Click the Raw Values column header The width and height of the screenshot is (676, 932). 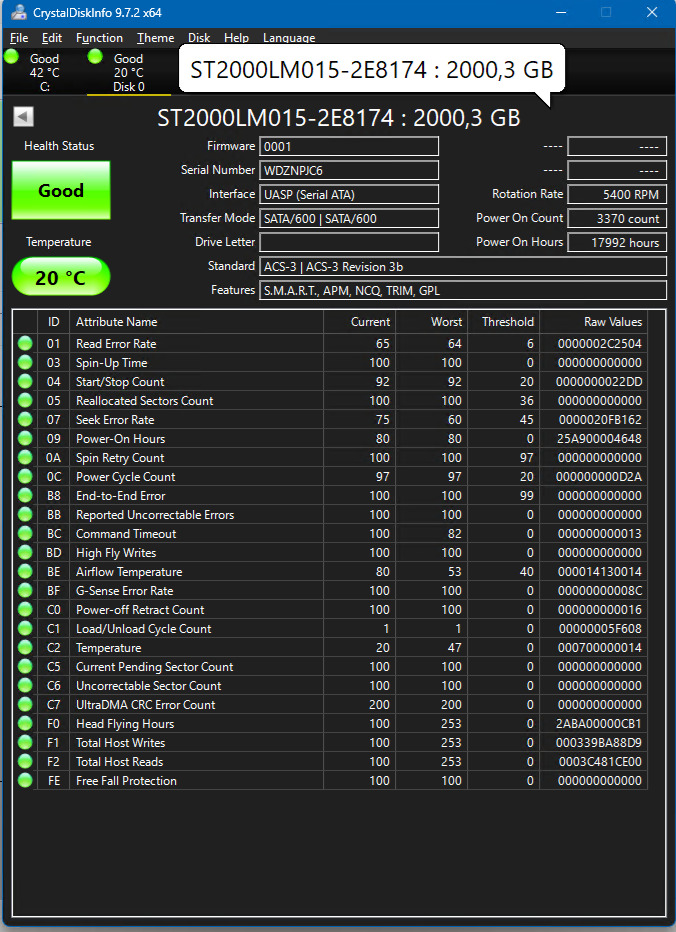tap(593, 322)
